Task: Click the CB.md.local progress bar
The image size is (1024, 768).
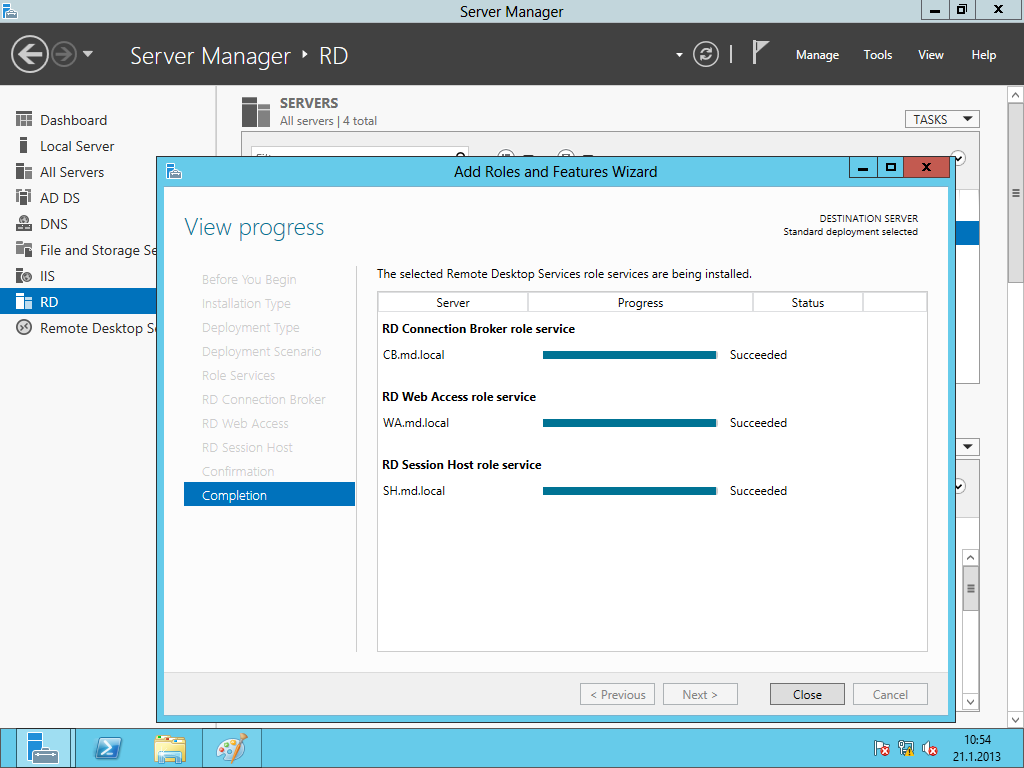Action: (629, 355)
